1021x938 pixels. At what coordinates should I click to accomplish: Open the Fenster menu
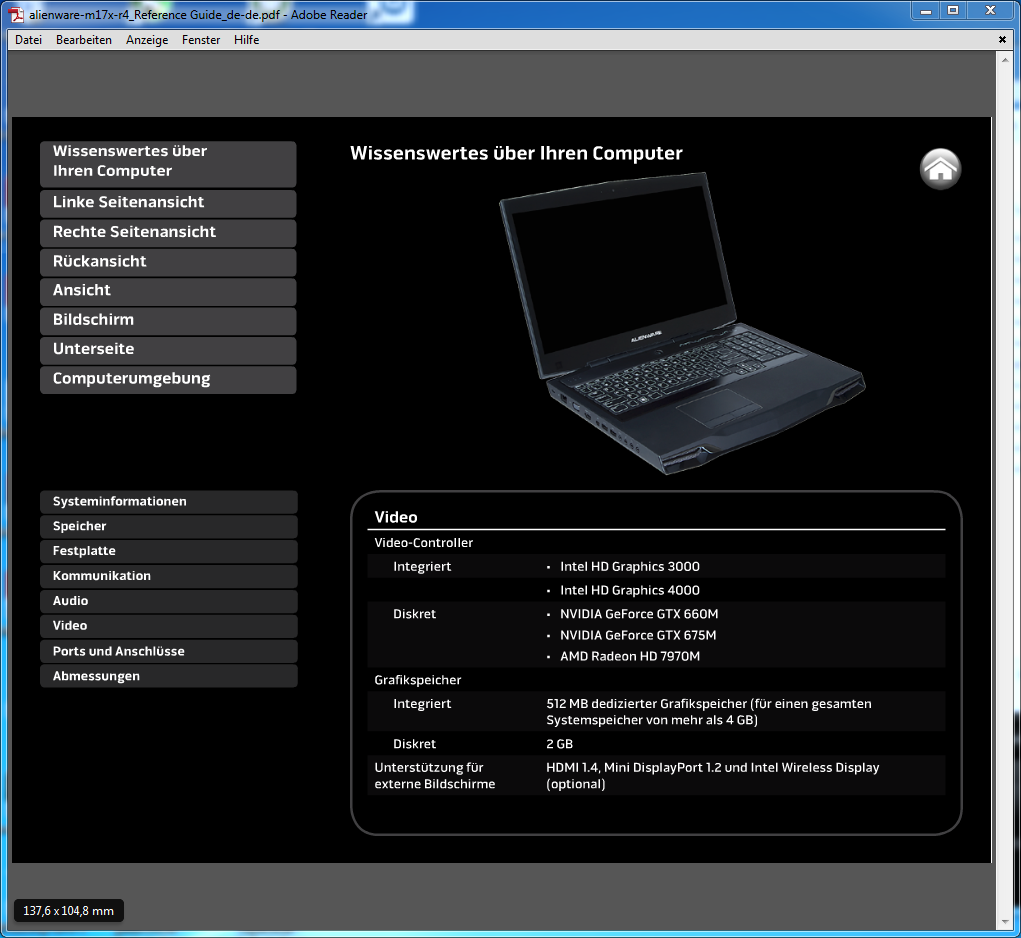(201, 40)
